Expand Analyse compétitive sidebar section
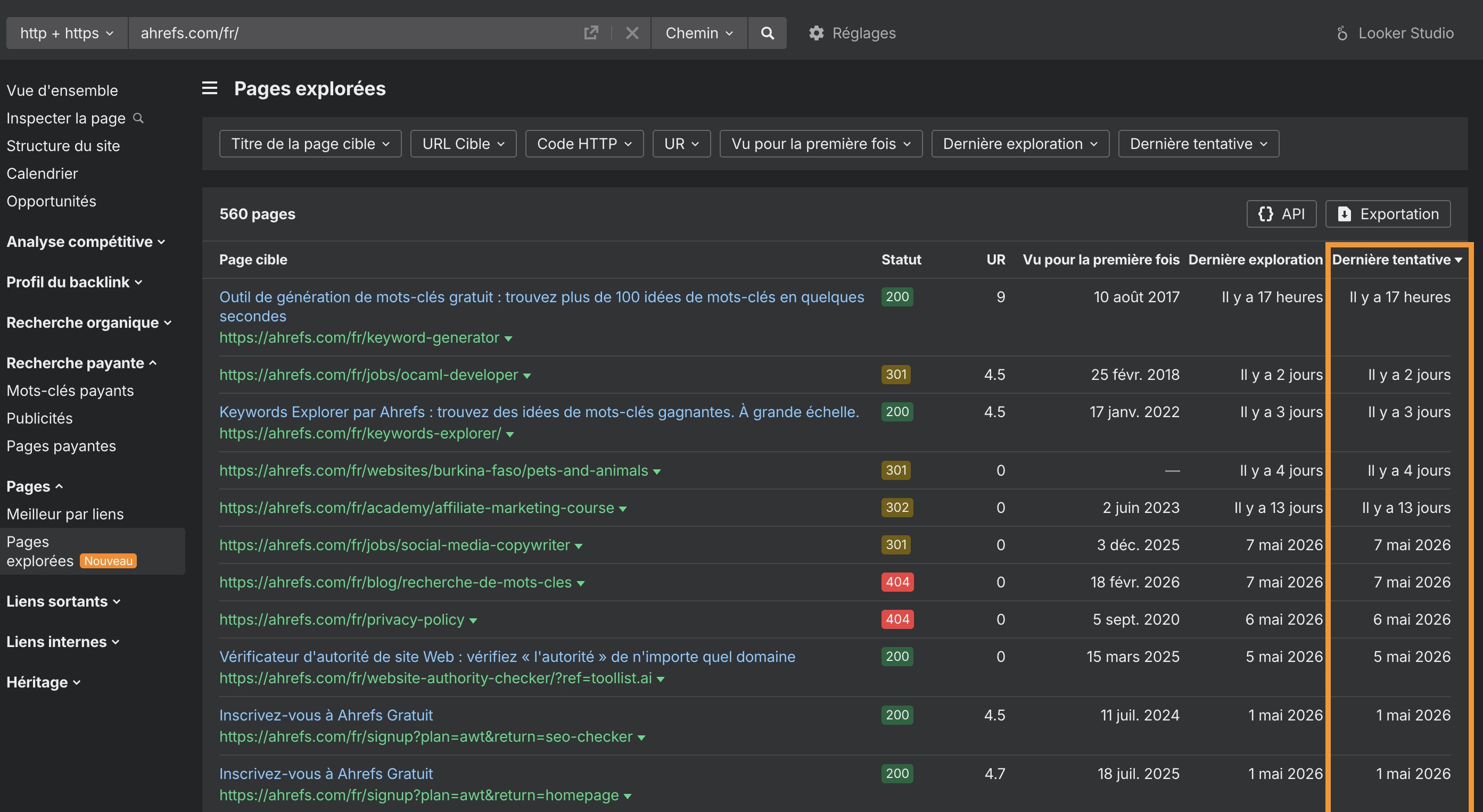The height and width of the screenshot is (812, 1483). tap(86, 242)
